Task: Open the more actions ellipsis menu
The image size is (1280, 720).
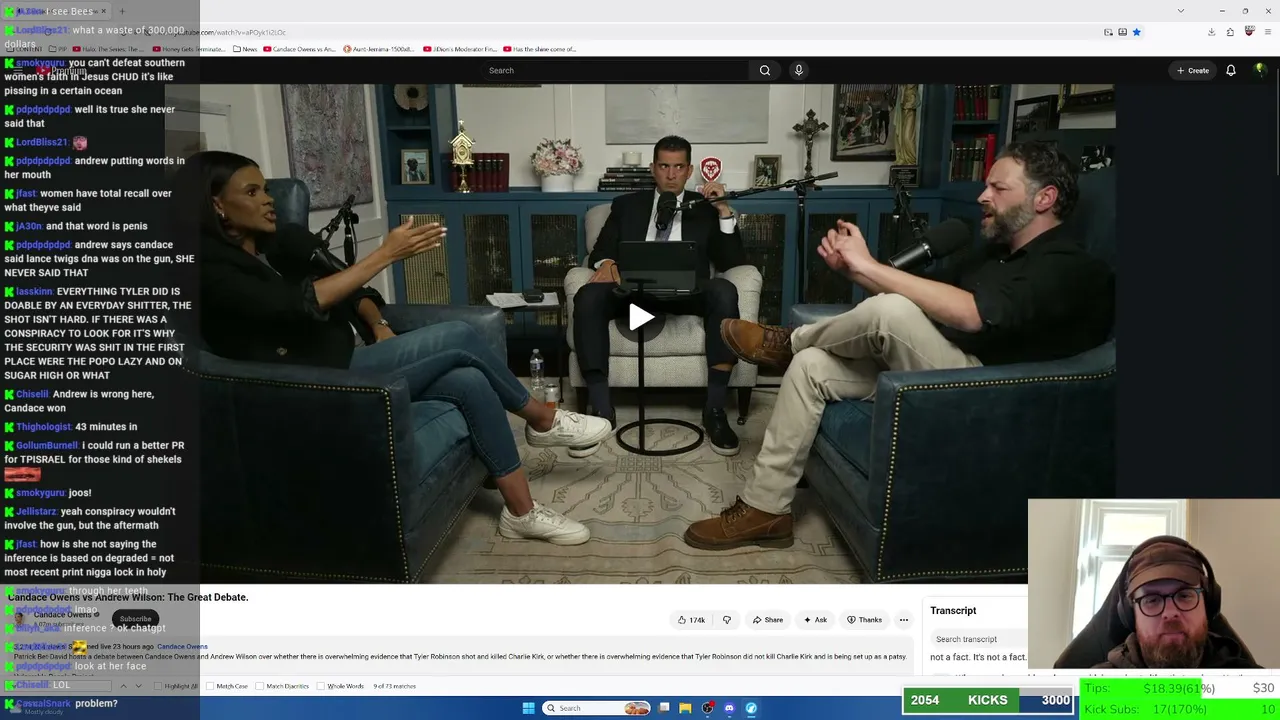Action: (904, 620)
